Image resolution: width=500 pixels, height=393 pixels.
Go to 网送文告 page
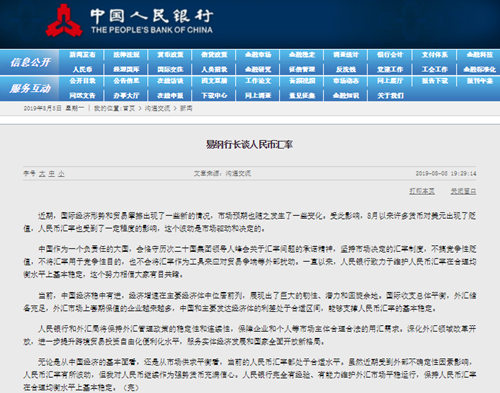click(x=82, y=96)
